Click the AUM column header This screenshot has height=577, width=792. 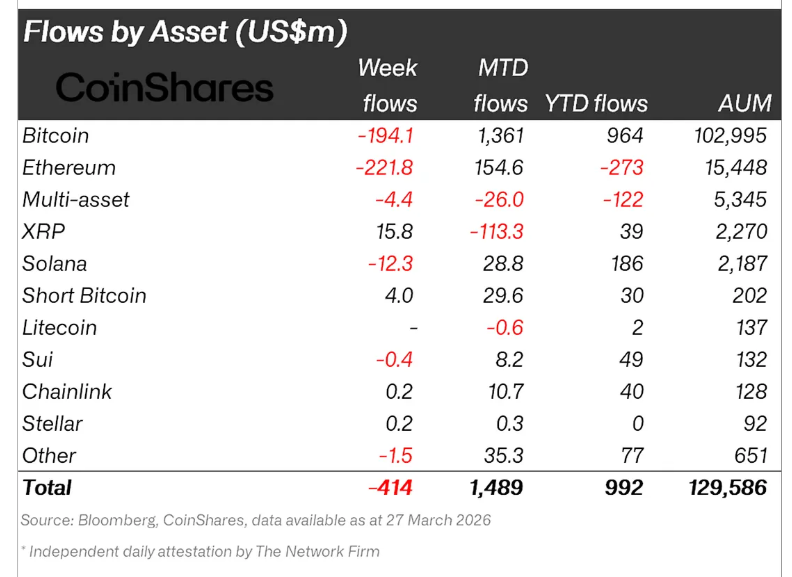point(745,104)
